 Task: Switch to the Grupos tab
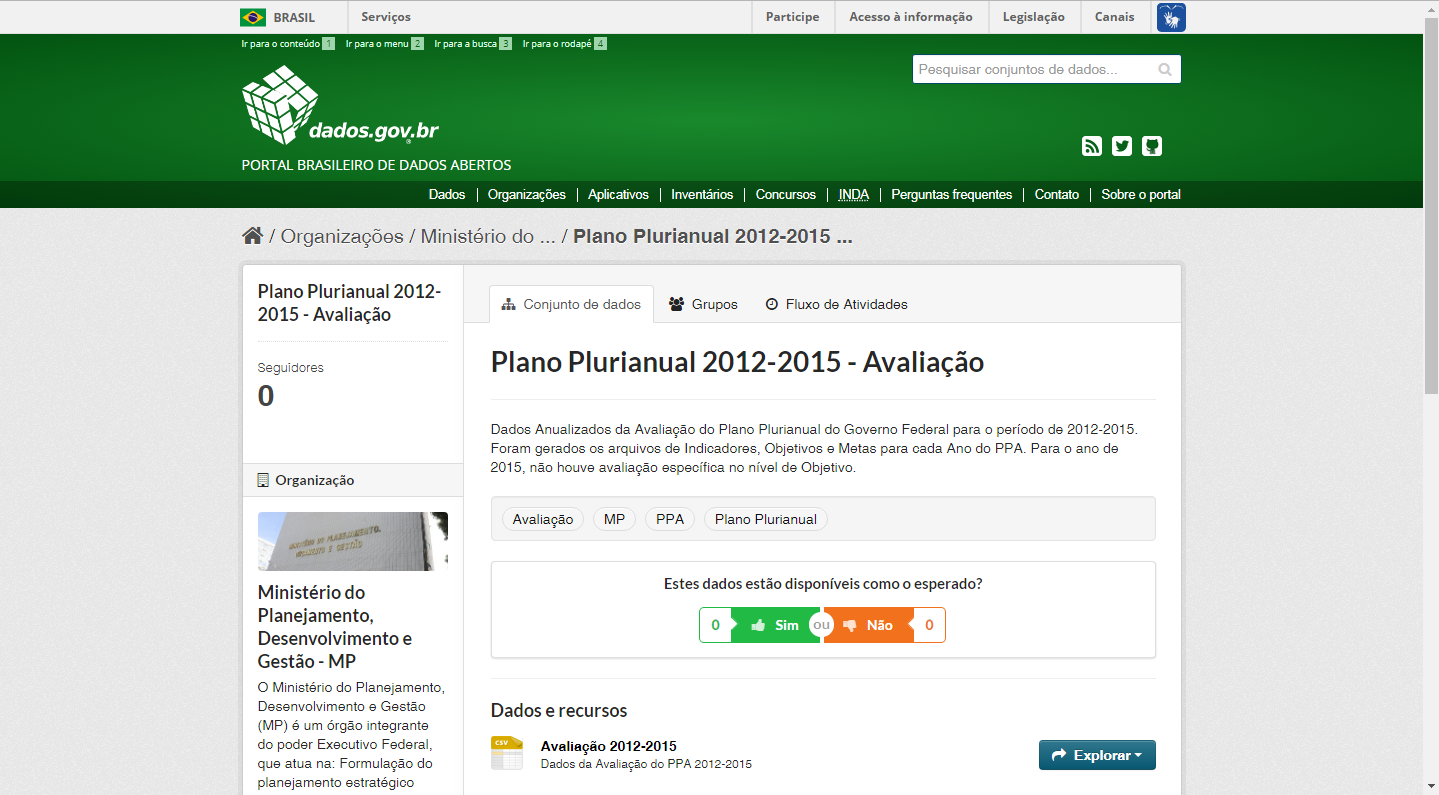[703, 304]
